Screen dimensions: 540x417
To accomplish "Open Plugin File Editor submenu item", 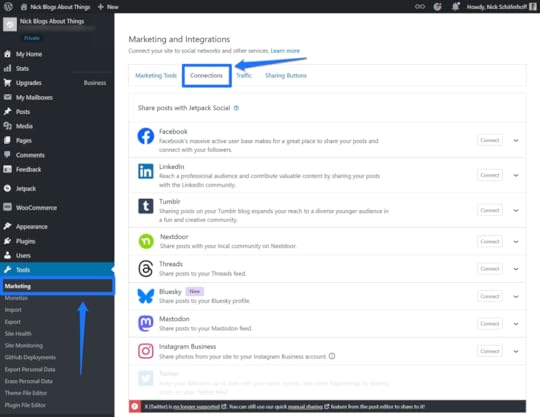I will (x=25, y=405).
